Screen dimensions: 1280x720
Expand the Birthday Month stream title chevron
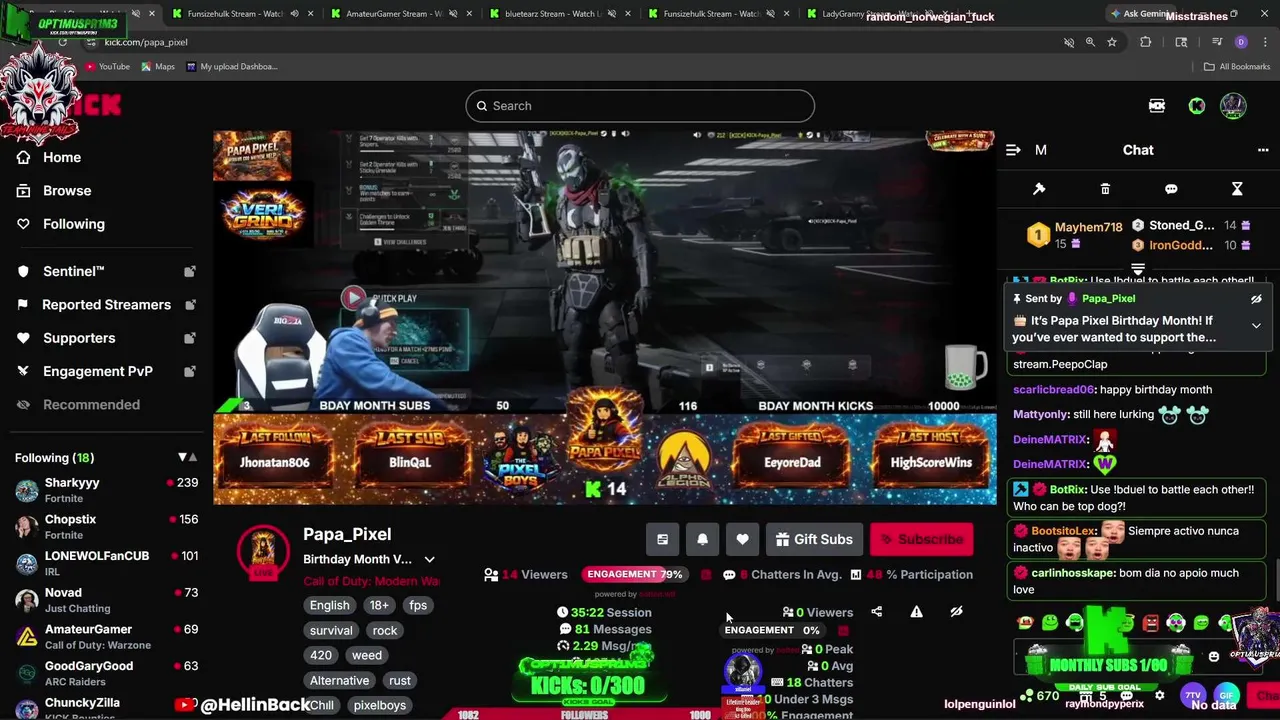coord(429,559)
